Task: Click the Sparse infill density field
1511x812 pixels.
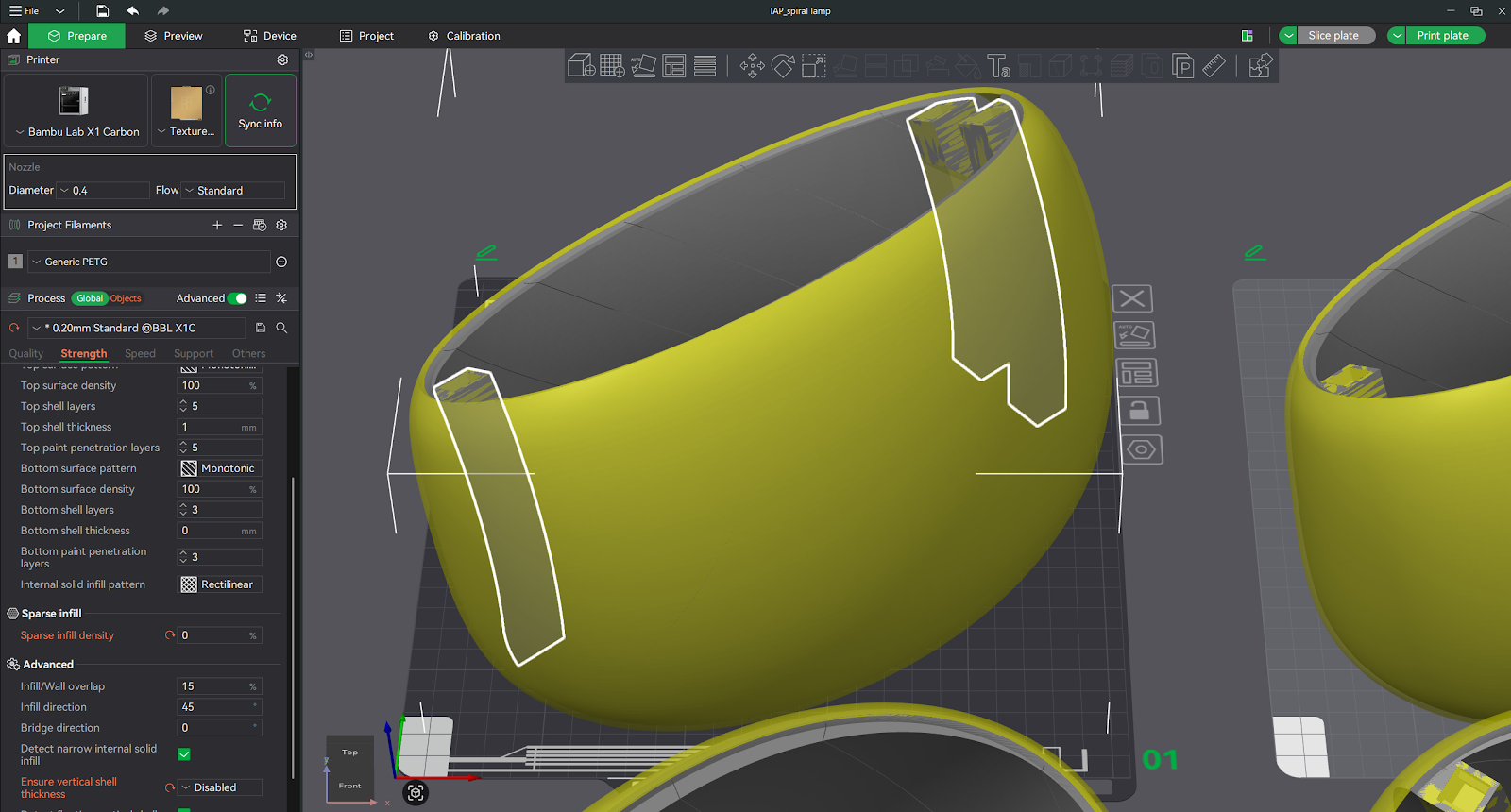Action: tap(219, 635)
